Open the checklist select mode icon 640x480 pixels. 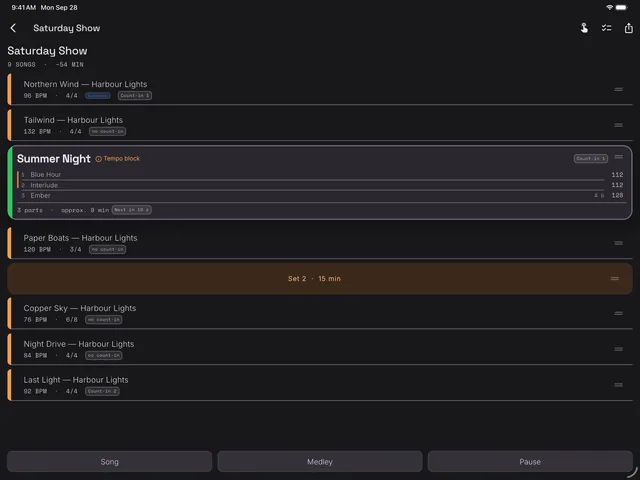pos(606,28)
